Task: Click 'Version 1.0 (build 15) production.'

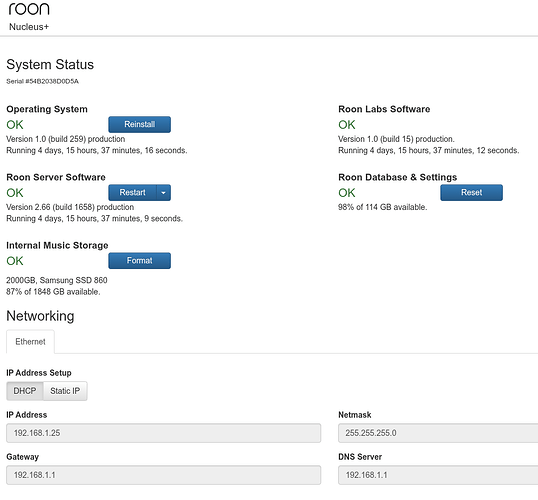Action: [x=396, y=139]
